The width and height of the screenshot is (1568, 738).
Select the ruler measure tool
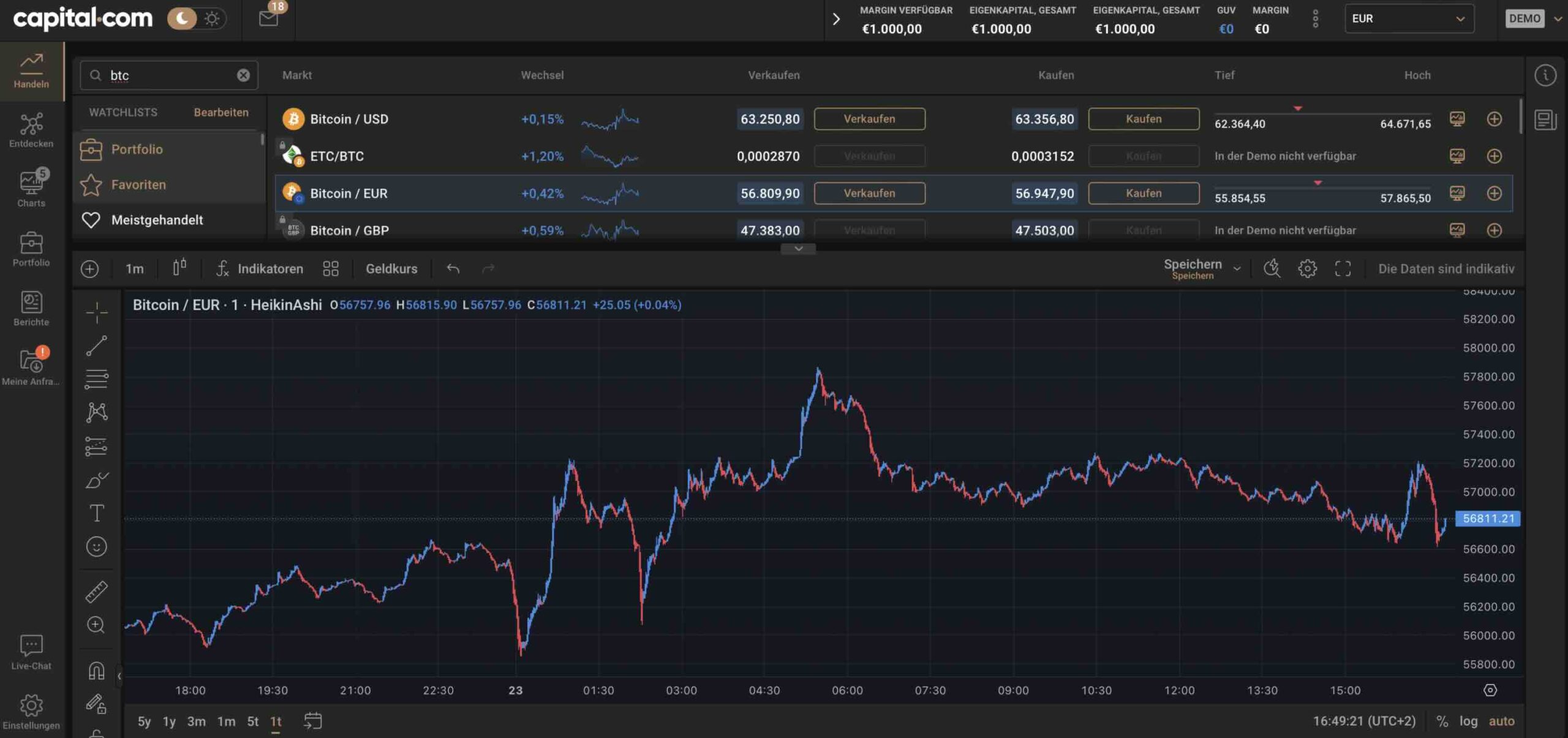[x=96, y=591]
